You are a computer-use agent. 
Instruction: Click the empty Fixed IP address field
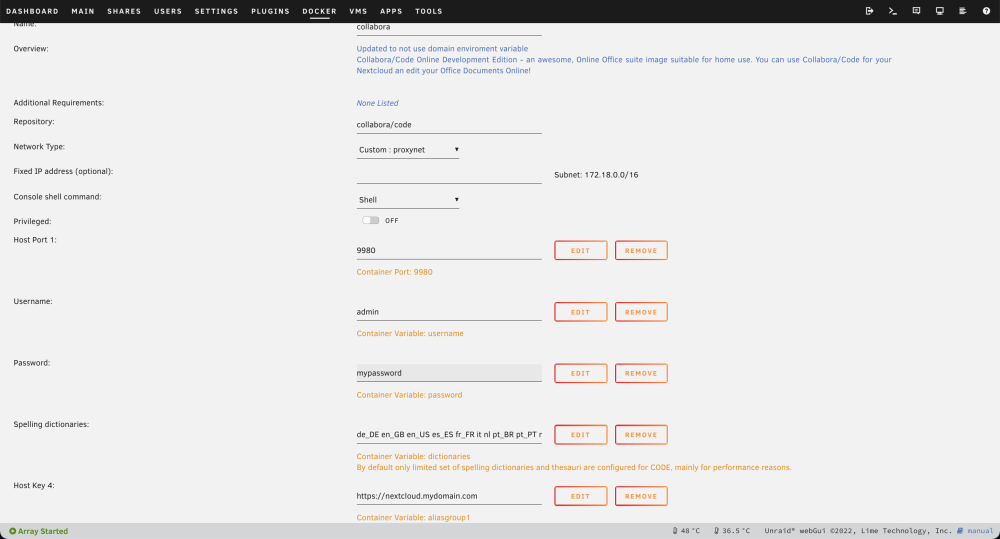449,175
